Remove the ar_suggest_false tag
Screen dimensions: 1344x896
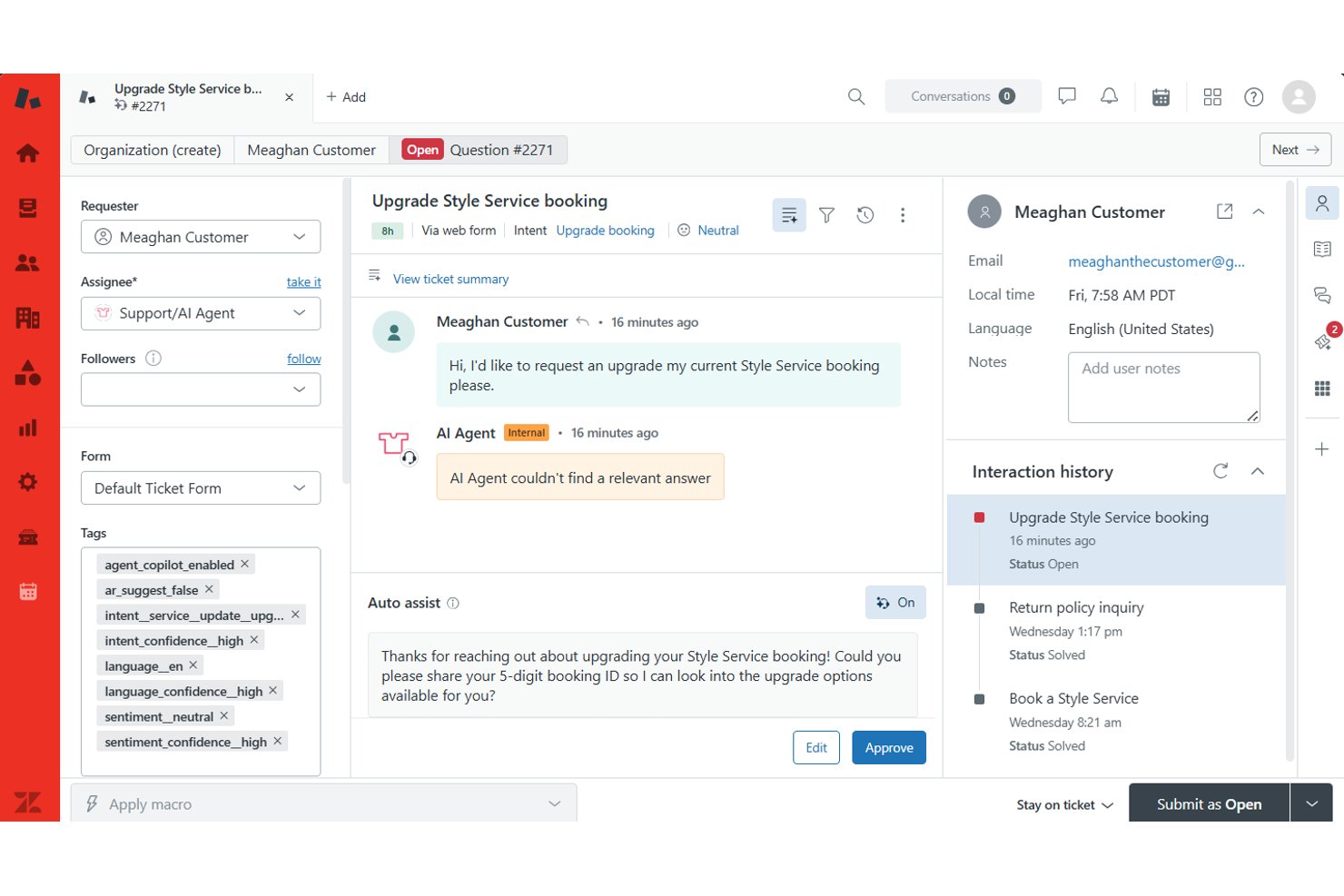[209, 589]
